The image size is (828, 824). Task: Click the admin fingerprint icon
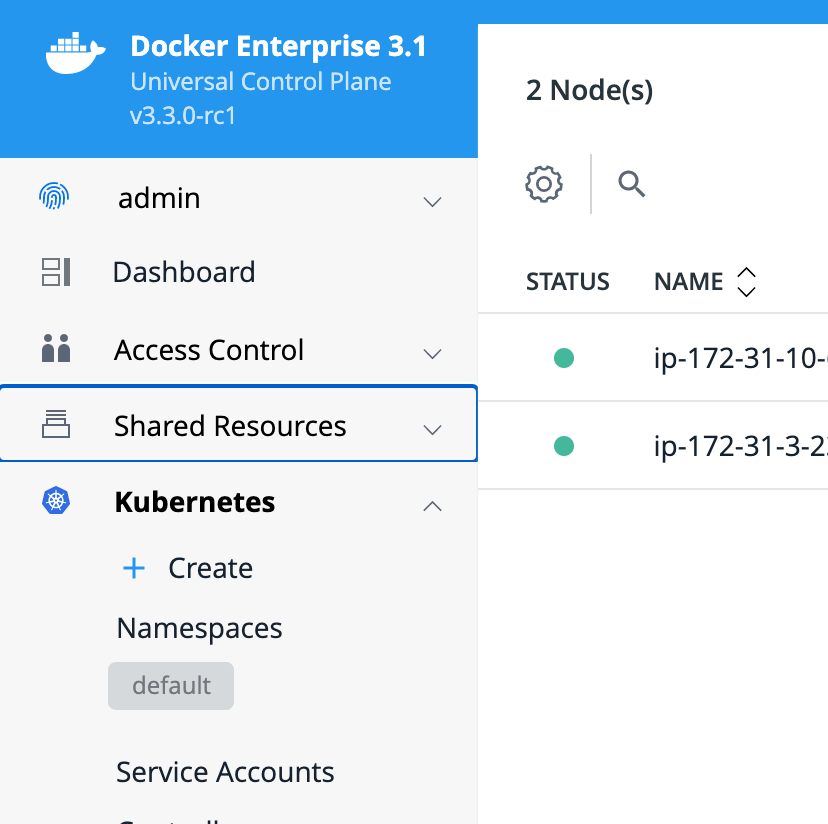point(55,197)
